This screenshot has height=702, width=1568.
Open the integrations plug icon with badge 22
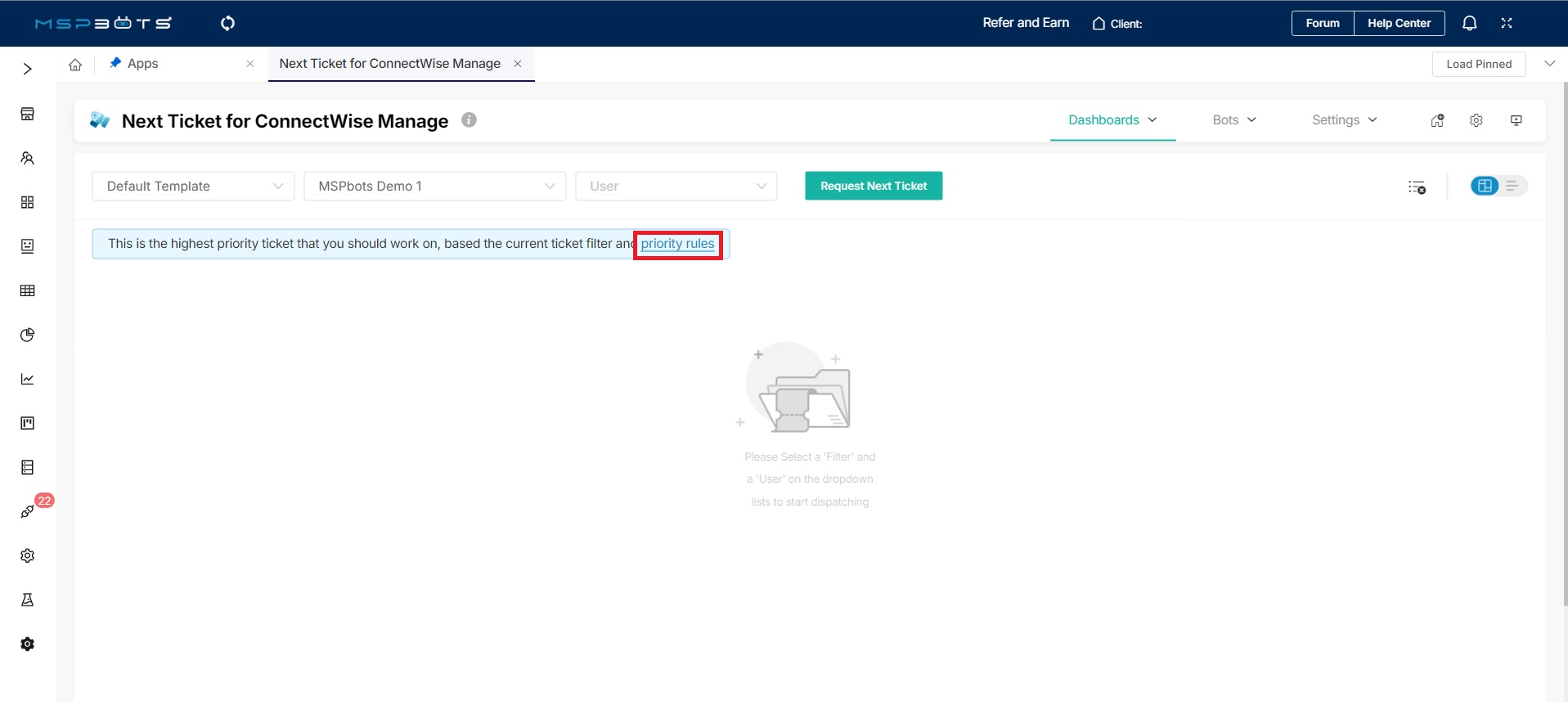pos(28,511)
